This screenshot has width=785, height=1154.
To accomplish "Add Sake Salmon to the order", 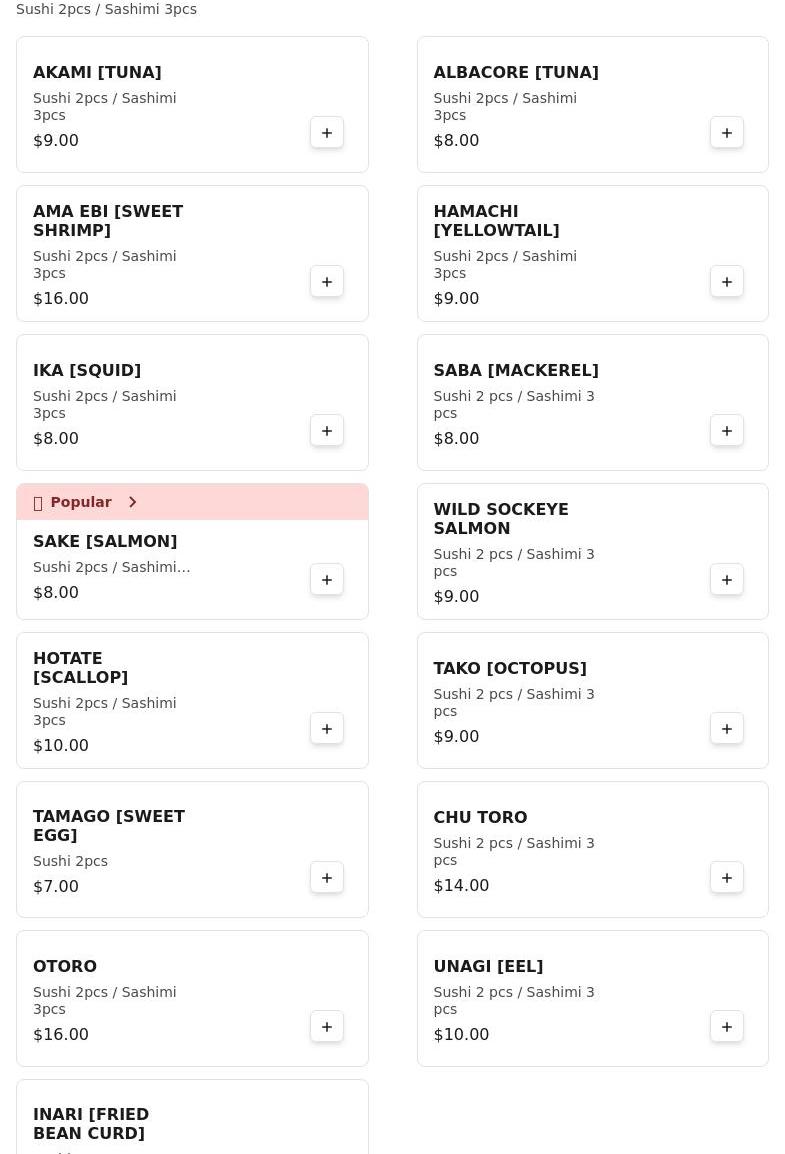I will (x=327, y=580).
